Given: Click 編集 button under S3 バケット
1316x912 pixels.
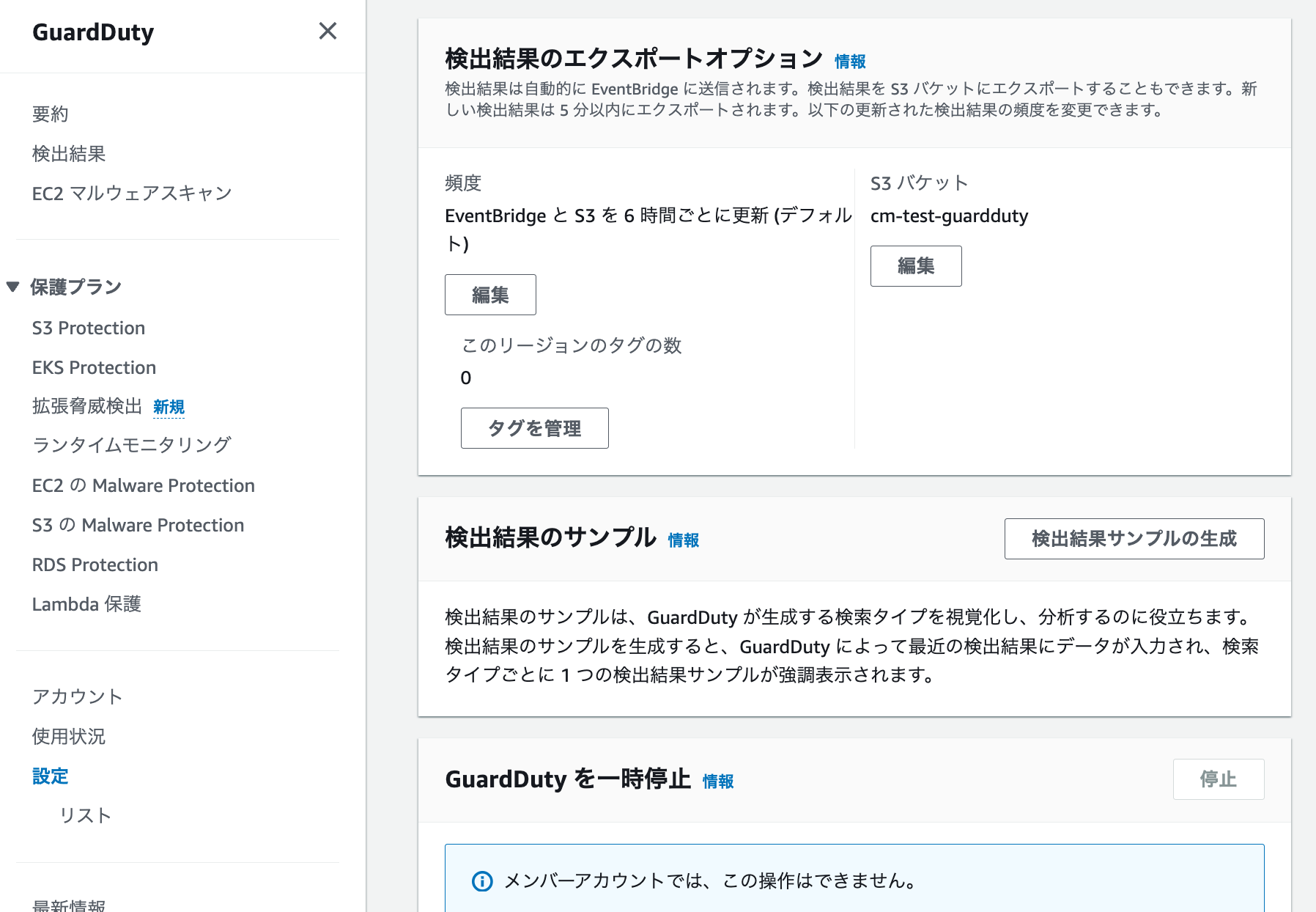Looking at the screenshot, I should tap(916, 266).
